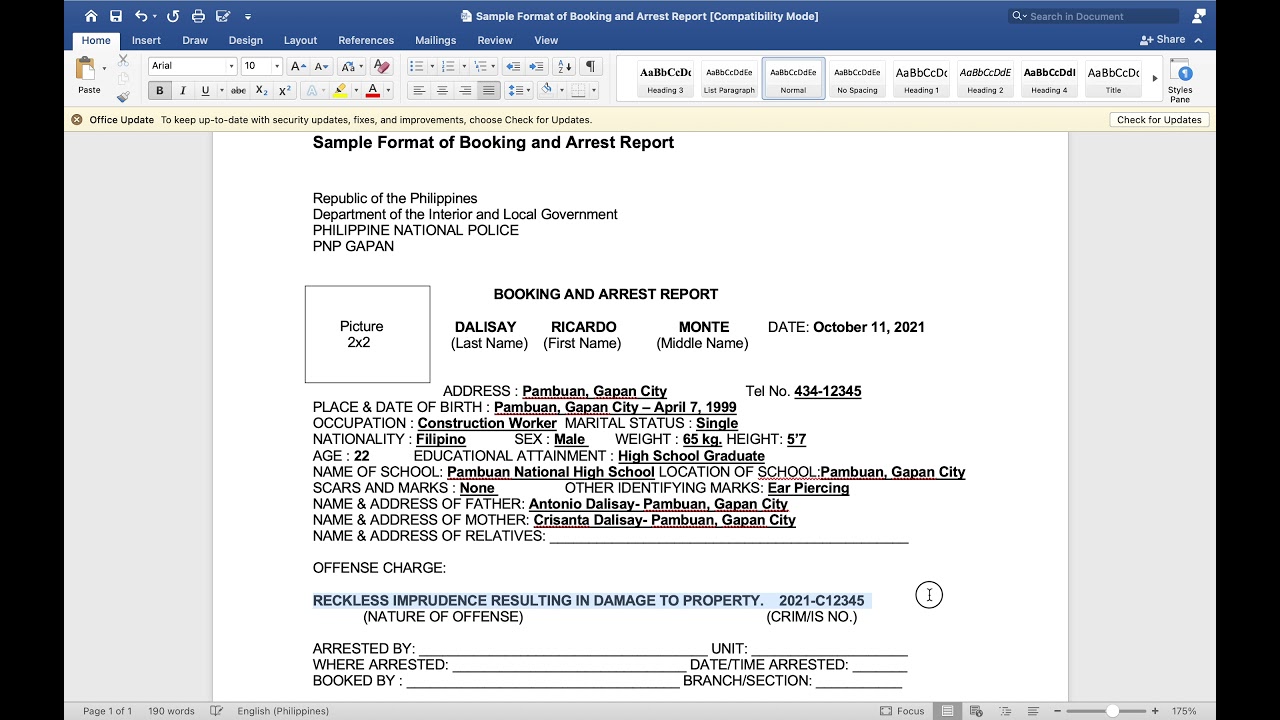Open the Insert tab
Screen dimensions: 1280x720
coord(146,40)
